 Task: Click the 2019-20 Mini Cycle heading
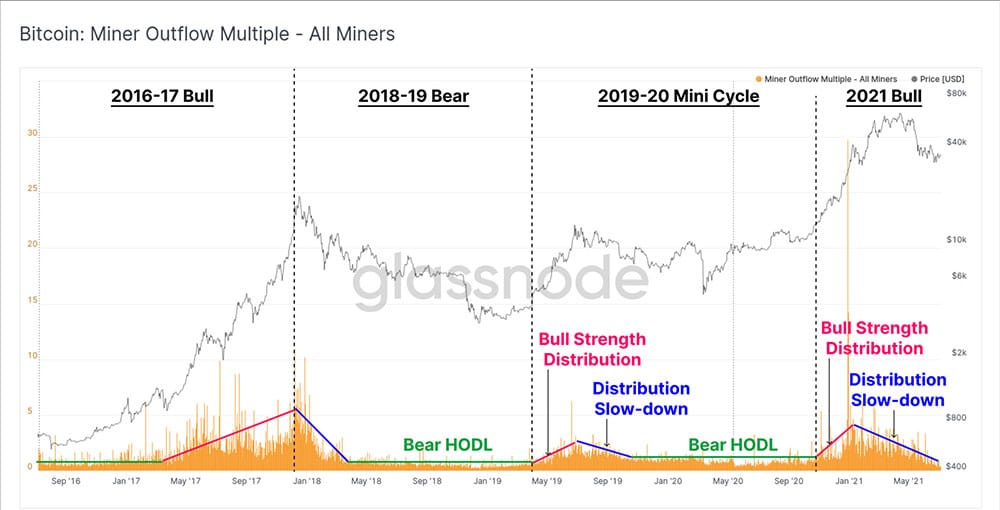(679, 96)
